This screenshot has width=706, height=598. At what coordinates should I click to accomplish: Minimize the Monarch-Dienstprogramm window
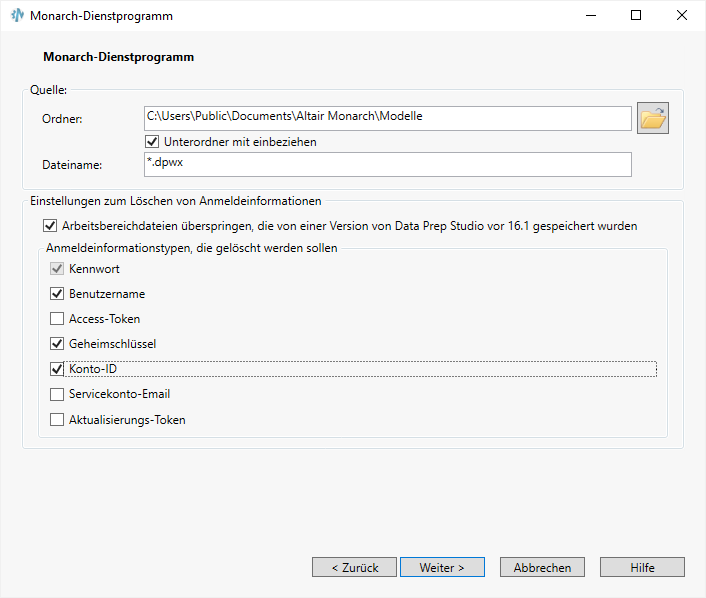(589, 15)
